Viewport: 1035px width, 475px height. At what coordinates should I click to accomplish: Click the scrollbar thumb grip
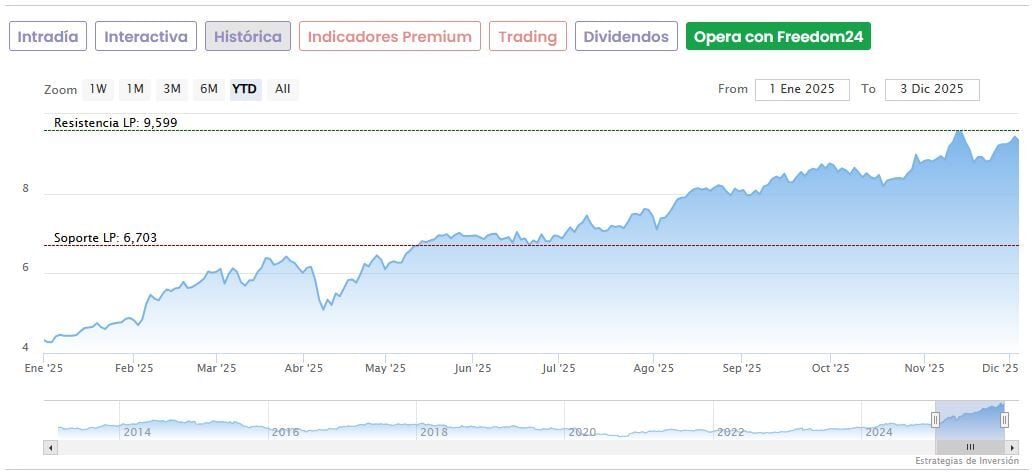pyautogui.click(x=969, y=447)
